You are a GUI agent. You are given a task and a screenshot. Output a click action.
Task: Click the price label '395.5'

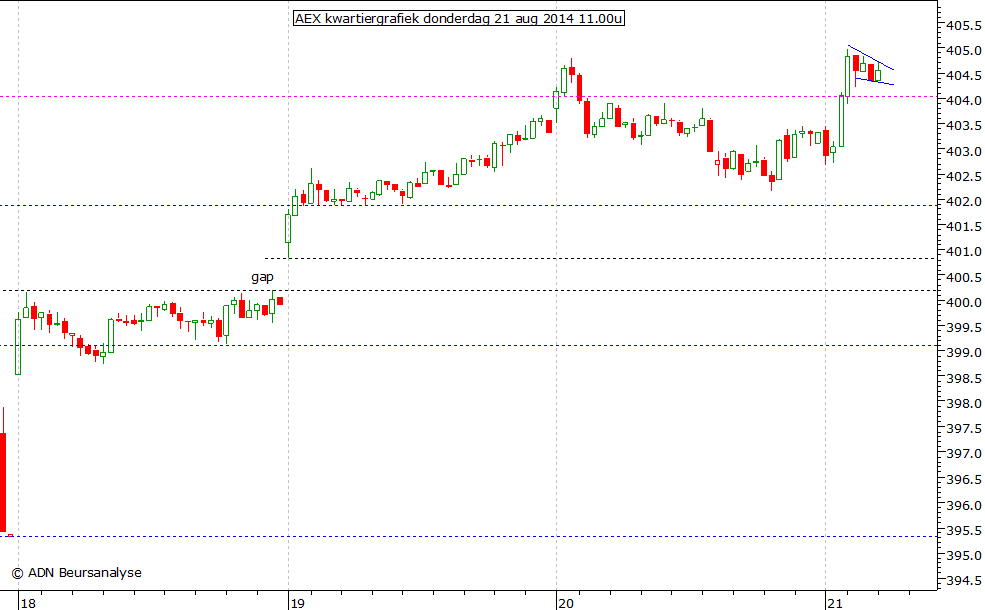[964, 530]
